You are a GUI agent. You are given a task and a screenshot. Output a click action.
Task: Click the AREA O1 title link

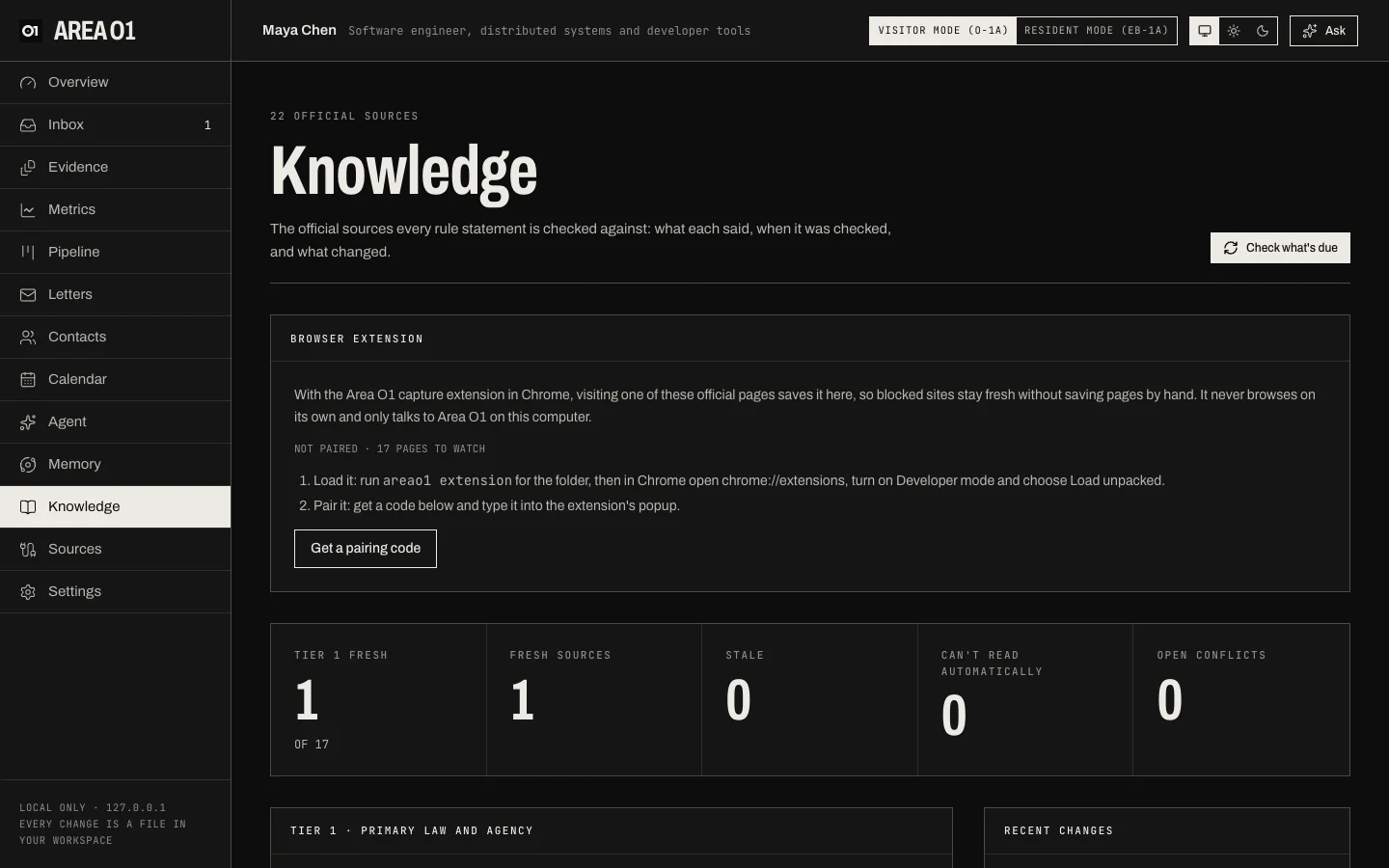95,31
